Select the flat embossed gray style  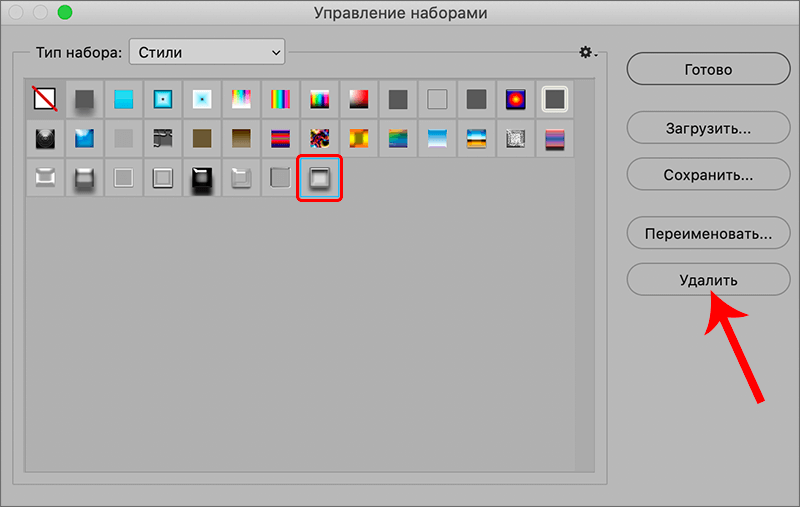coord(281,178)
